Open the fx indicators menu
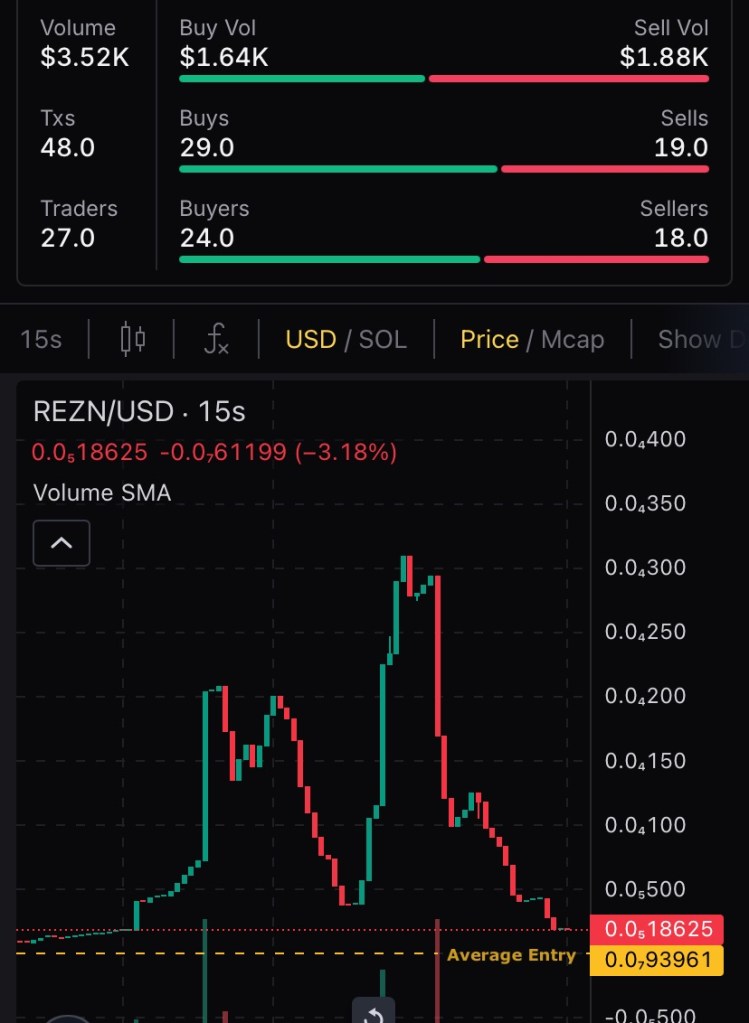 click(216, 339)
